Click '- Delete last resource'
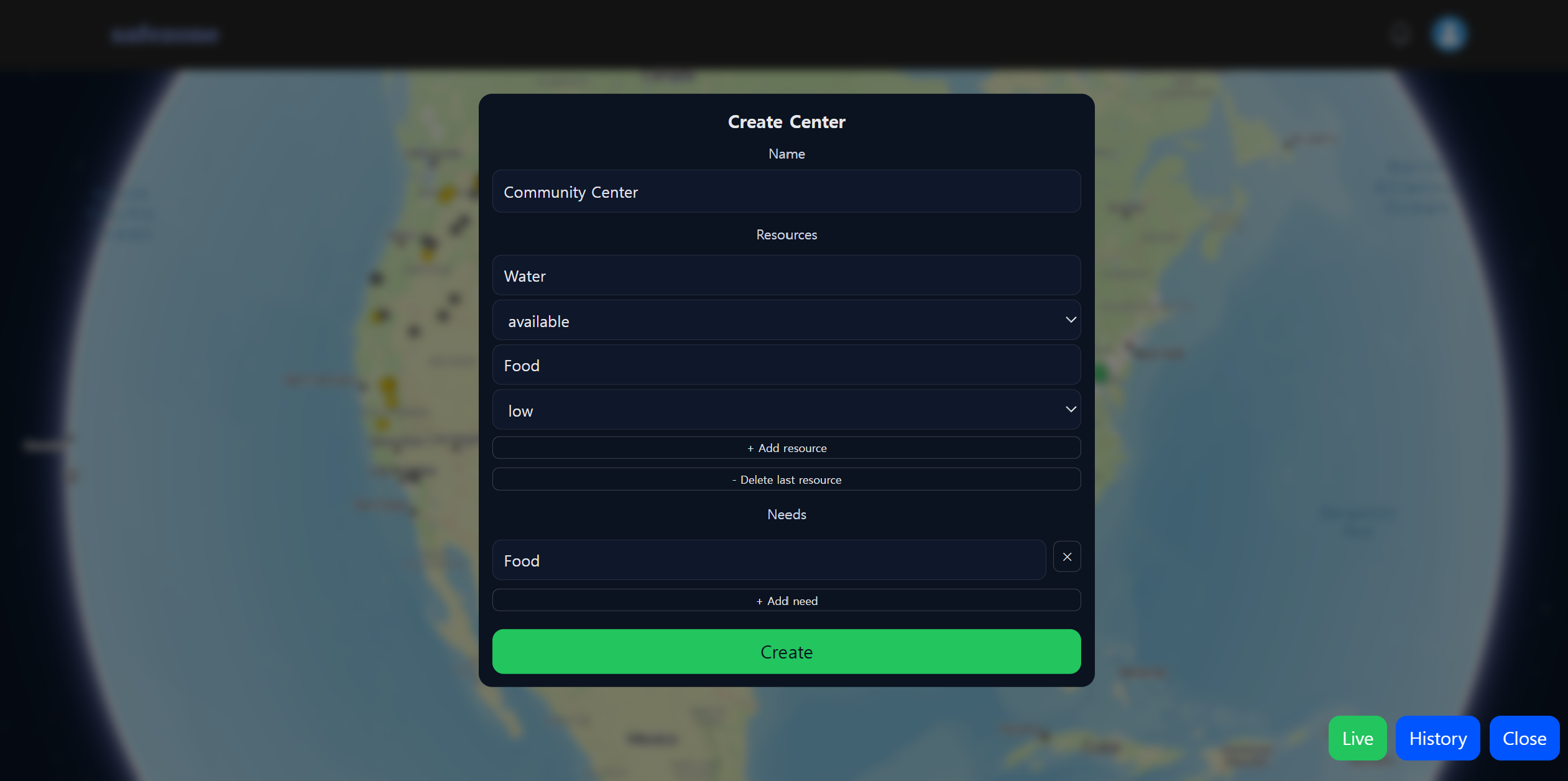 click(786, 479)
